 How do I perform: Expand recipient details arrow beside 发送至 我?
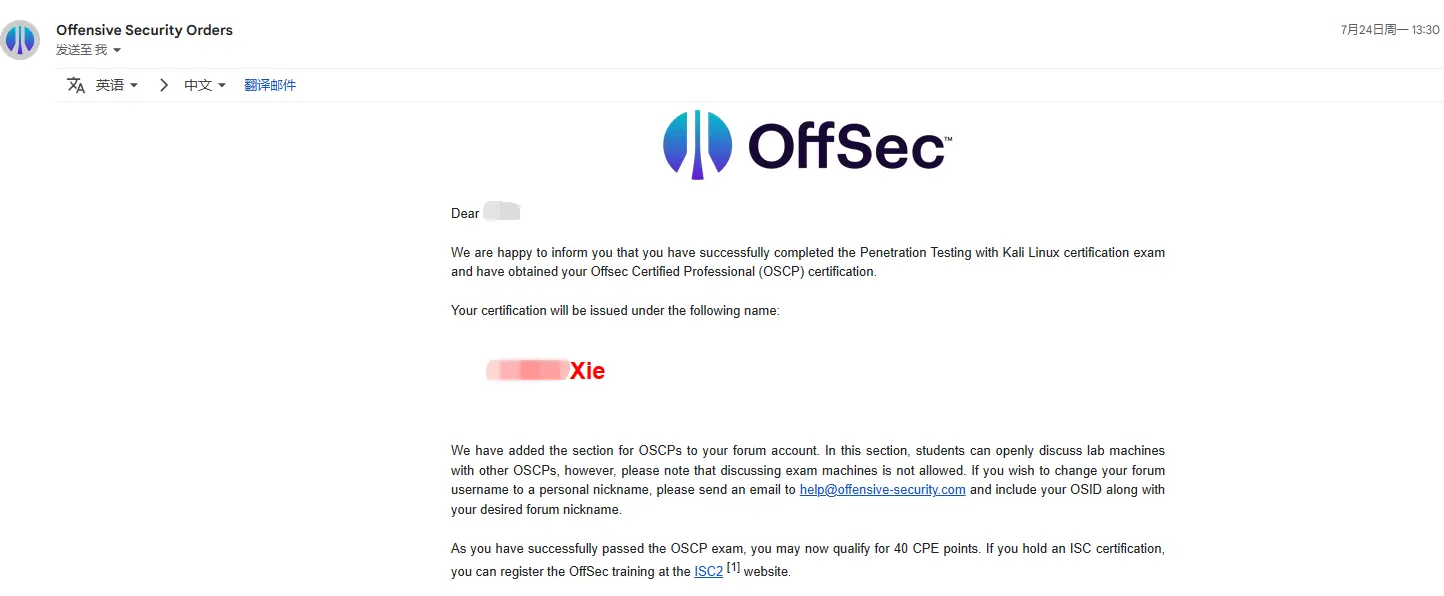tap(117, 50)
